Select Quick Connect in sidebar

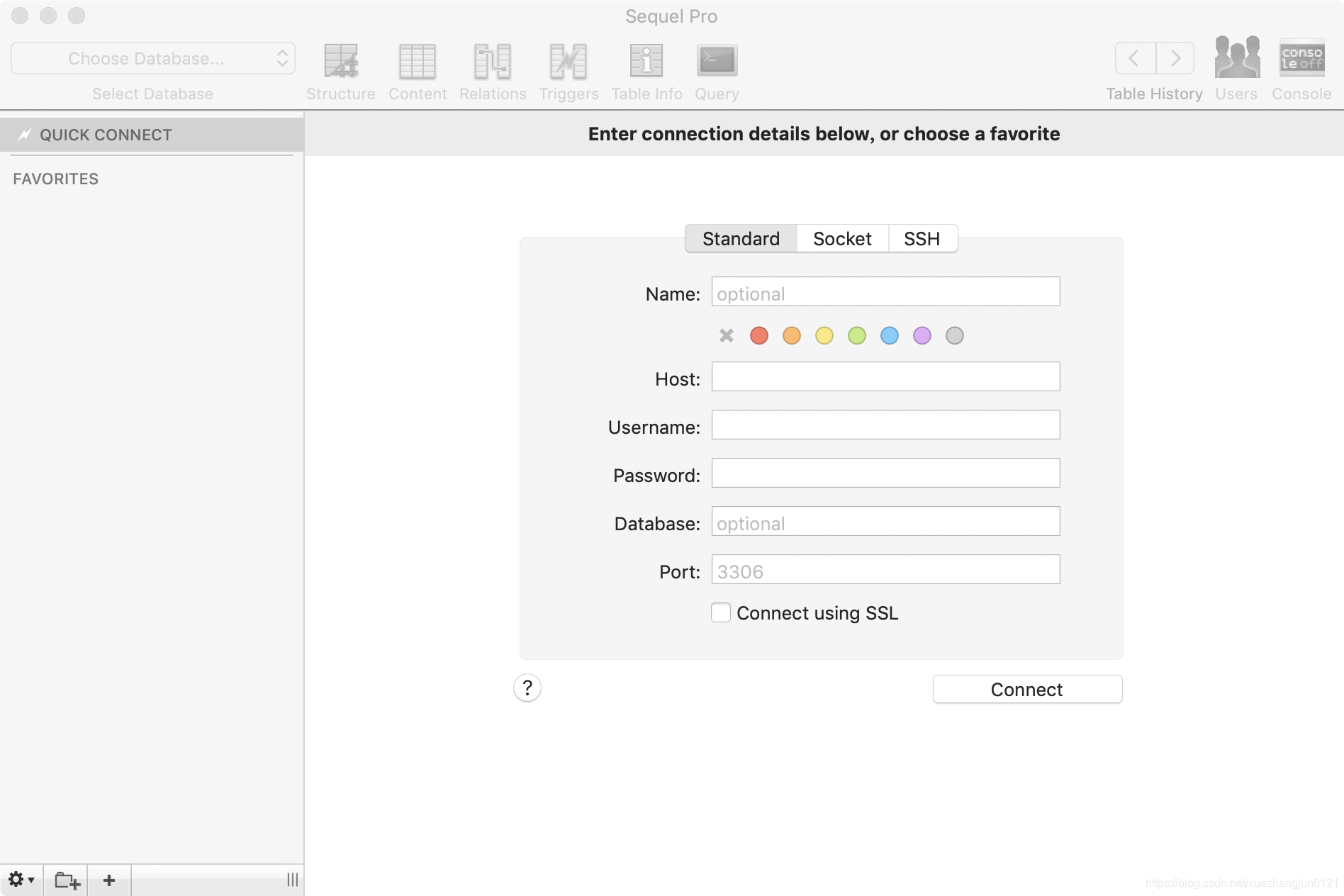click(152, 135)
